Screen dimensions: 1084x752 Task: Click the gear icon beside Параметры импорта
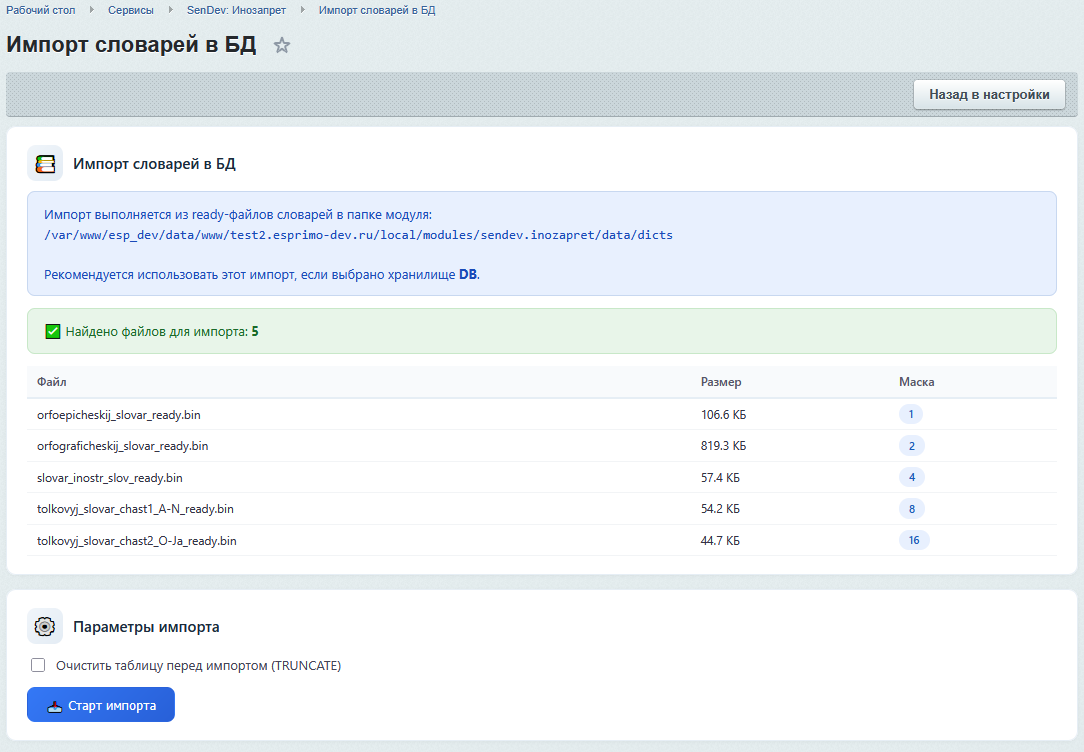coord(45,626)
